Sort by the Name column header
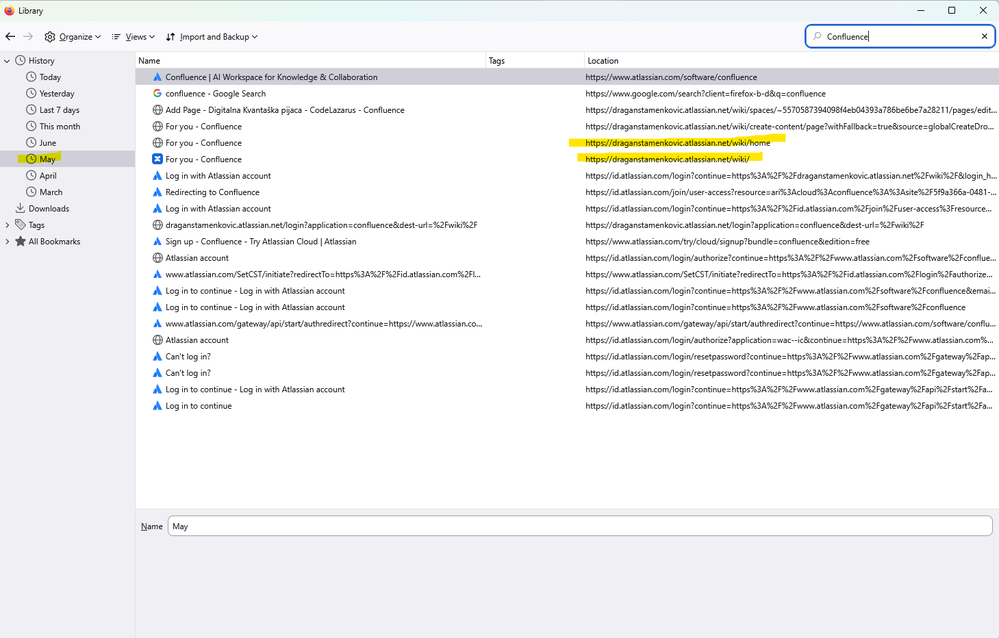Viewport: 999px width, 638px height. 311,61
